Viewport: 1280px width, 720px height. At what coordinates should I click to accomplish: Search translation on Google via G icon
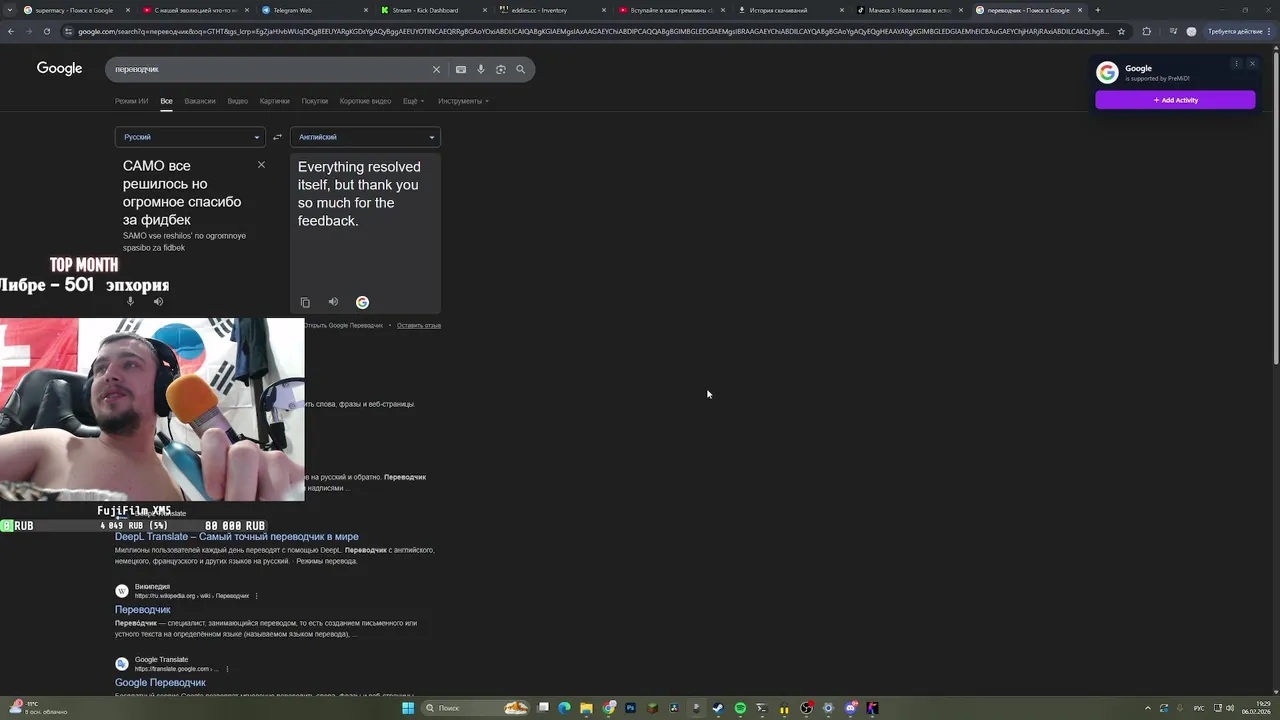pyautogui.click(x=362, y=302)
